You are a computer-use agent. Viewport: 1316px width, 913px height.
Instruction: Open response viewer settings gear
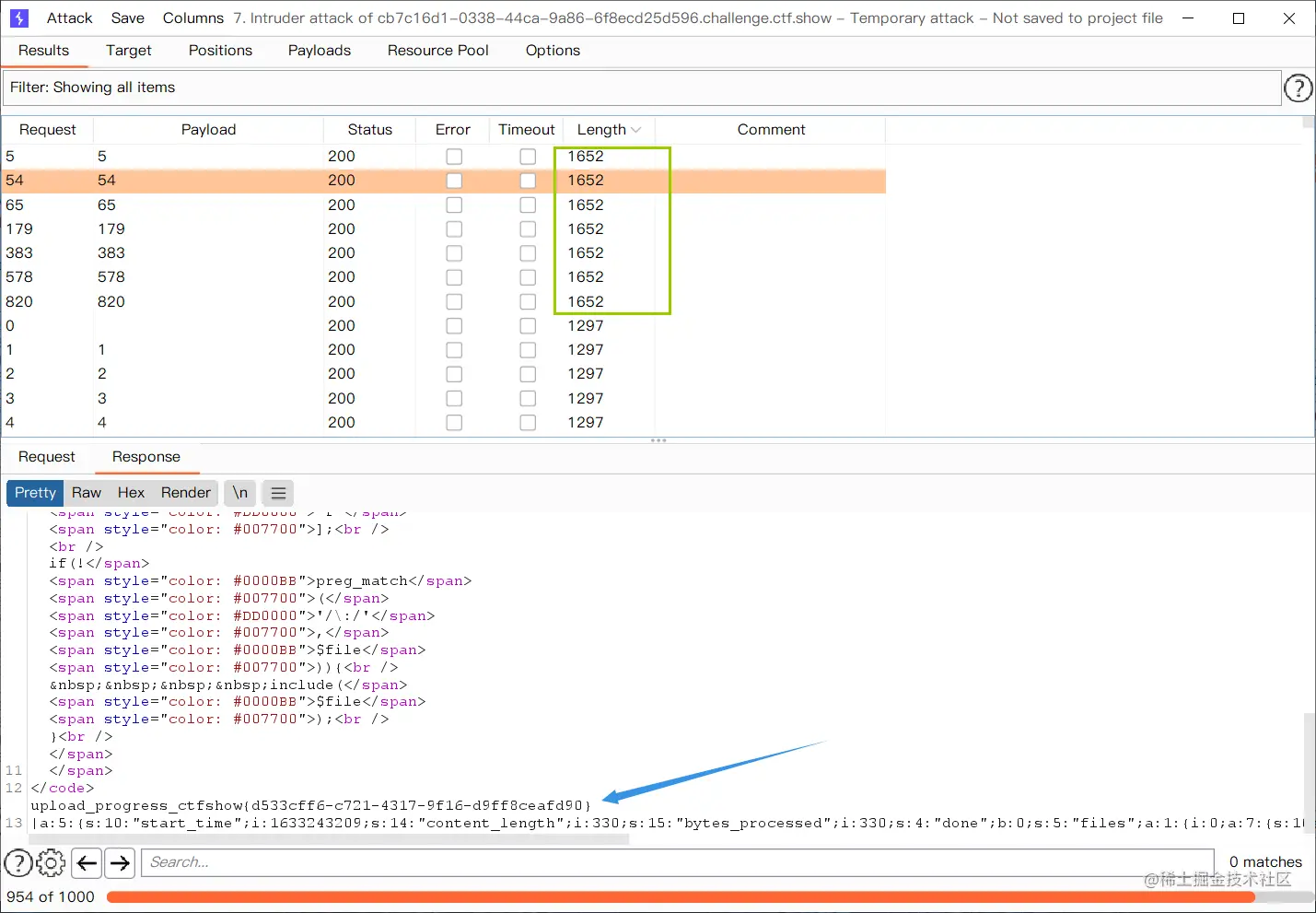point(52,862)
